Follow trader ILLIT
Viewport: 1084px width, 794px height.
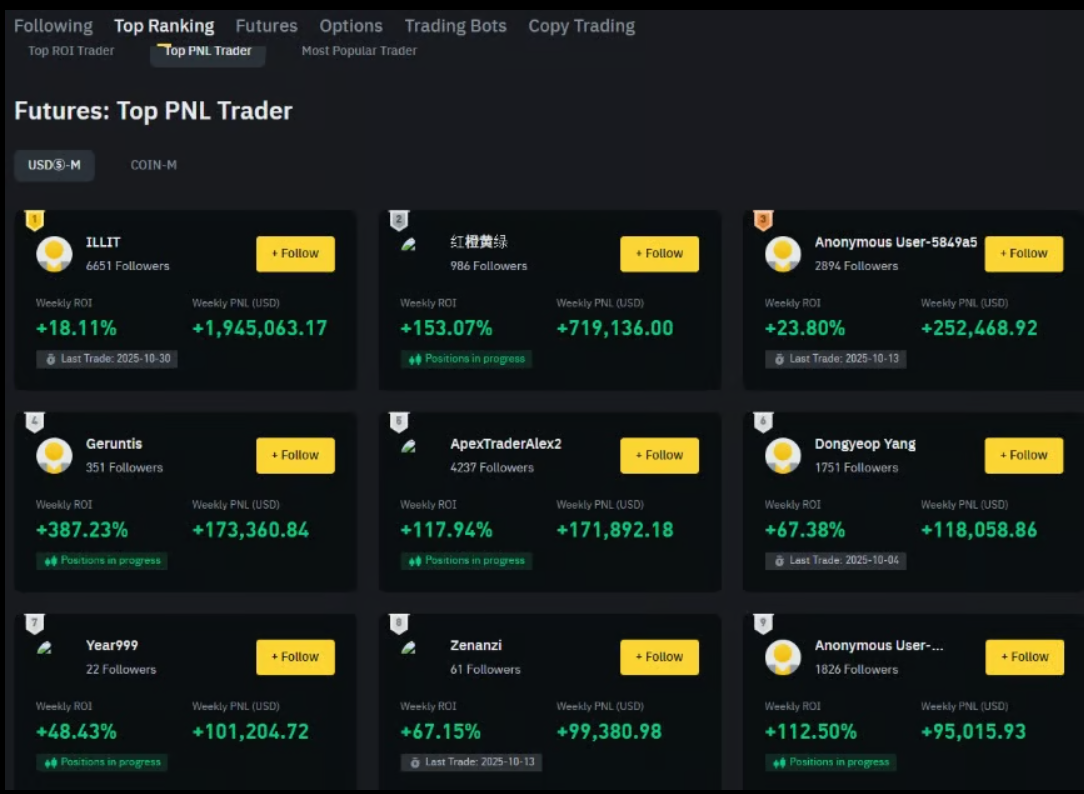click(x=295, y=254)
